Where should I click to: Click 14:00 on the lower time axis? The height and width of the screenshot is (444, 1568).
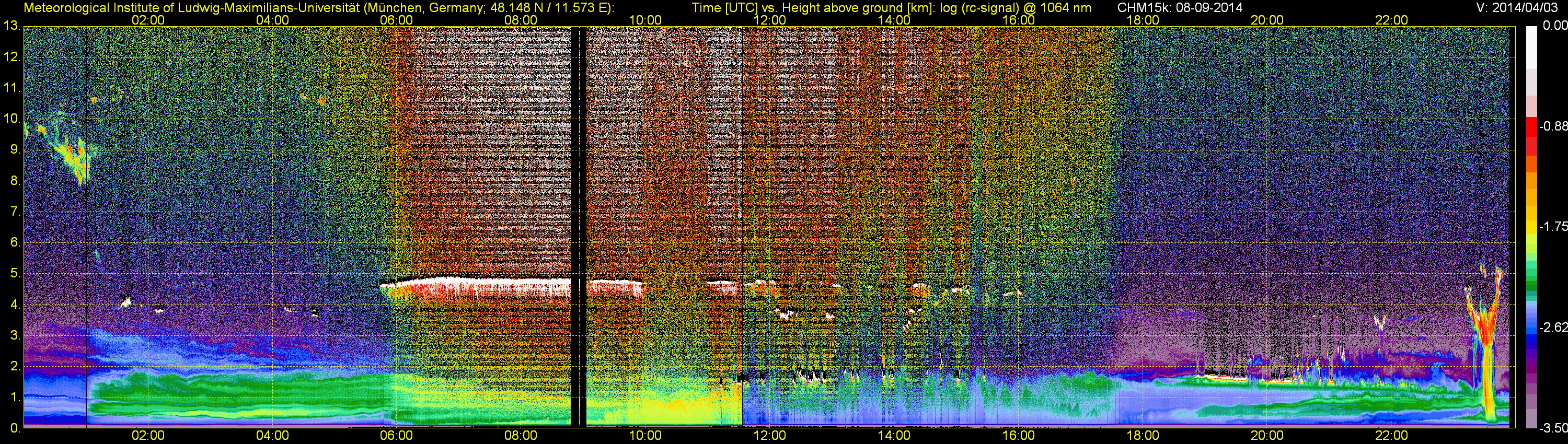[x=894, y=436]
